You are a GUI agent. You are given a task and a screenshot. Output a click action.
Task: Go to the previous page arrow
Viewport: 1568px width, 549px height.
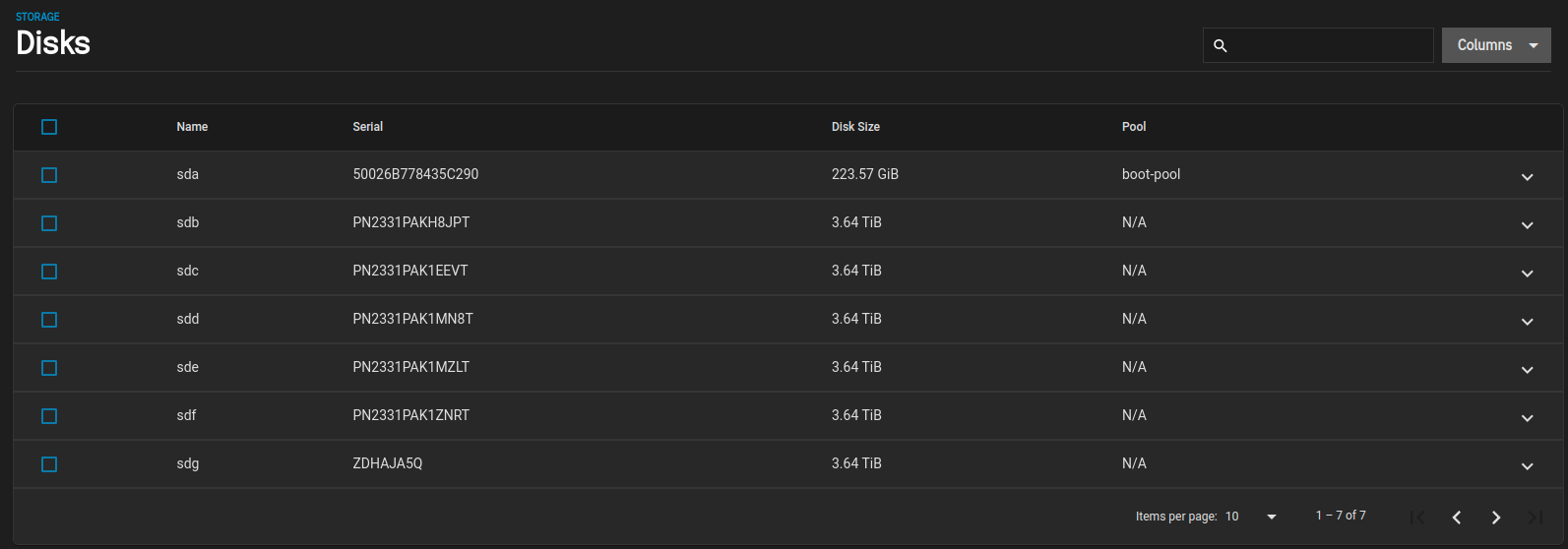[x=1457, y=518]
